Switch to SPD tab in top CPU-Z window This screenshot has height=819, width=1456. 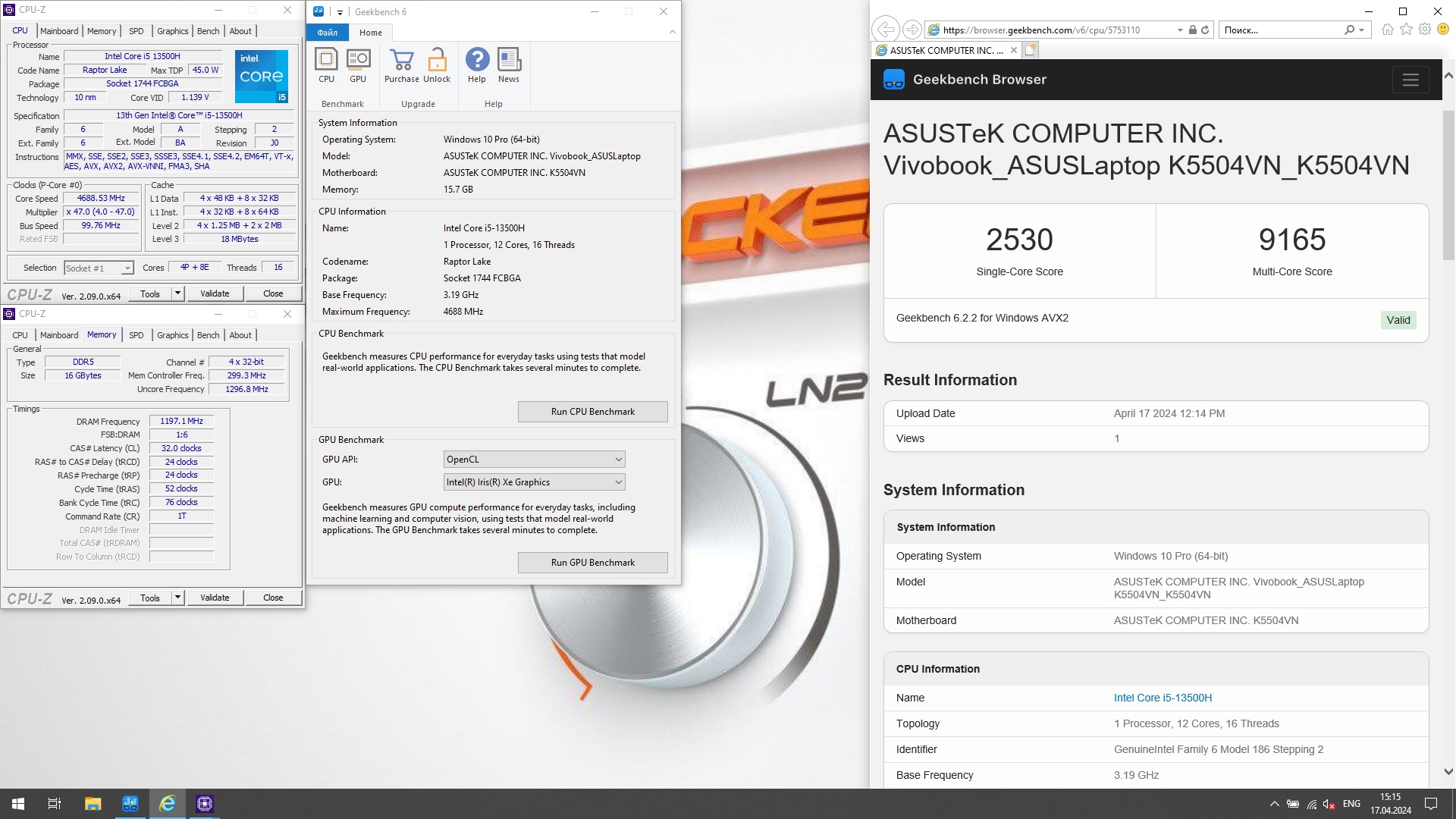coord(136,31)
